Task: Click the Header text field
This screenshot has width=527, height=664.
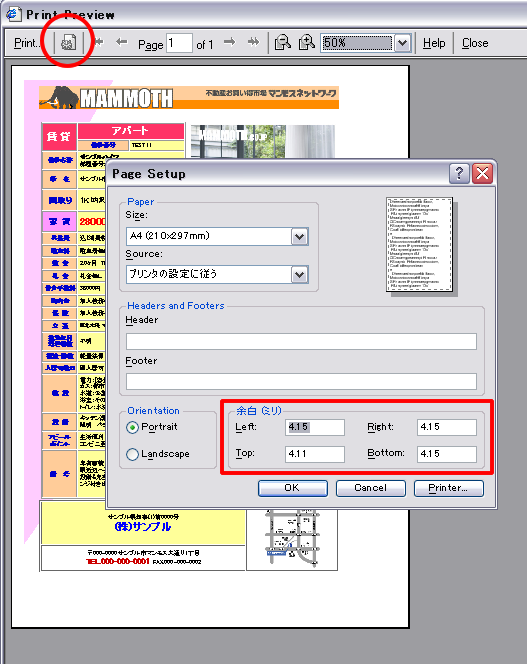Action: pos(301,341)
